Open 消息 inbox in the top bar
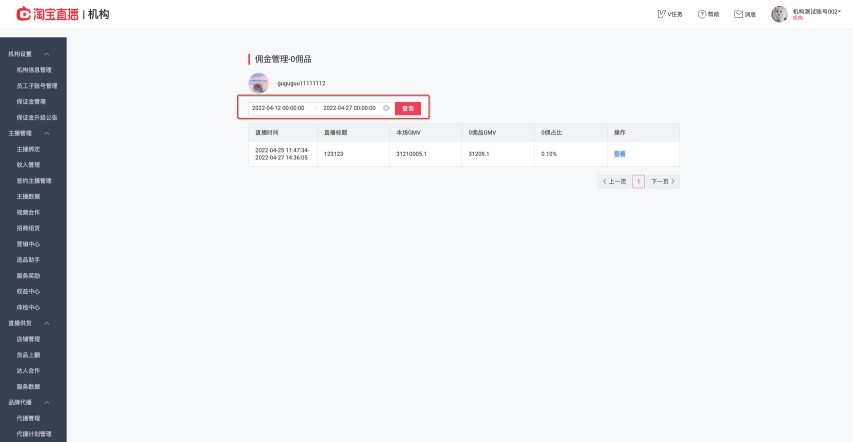 point(745,14)
